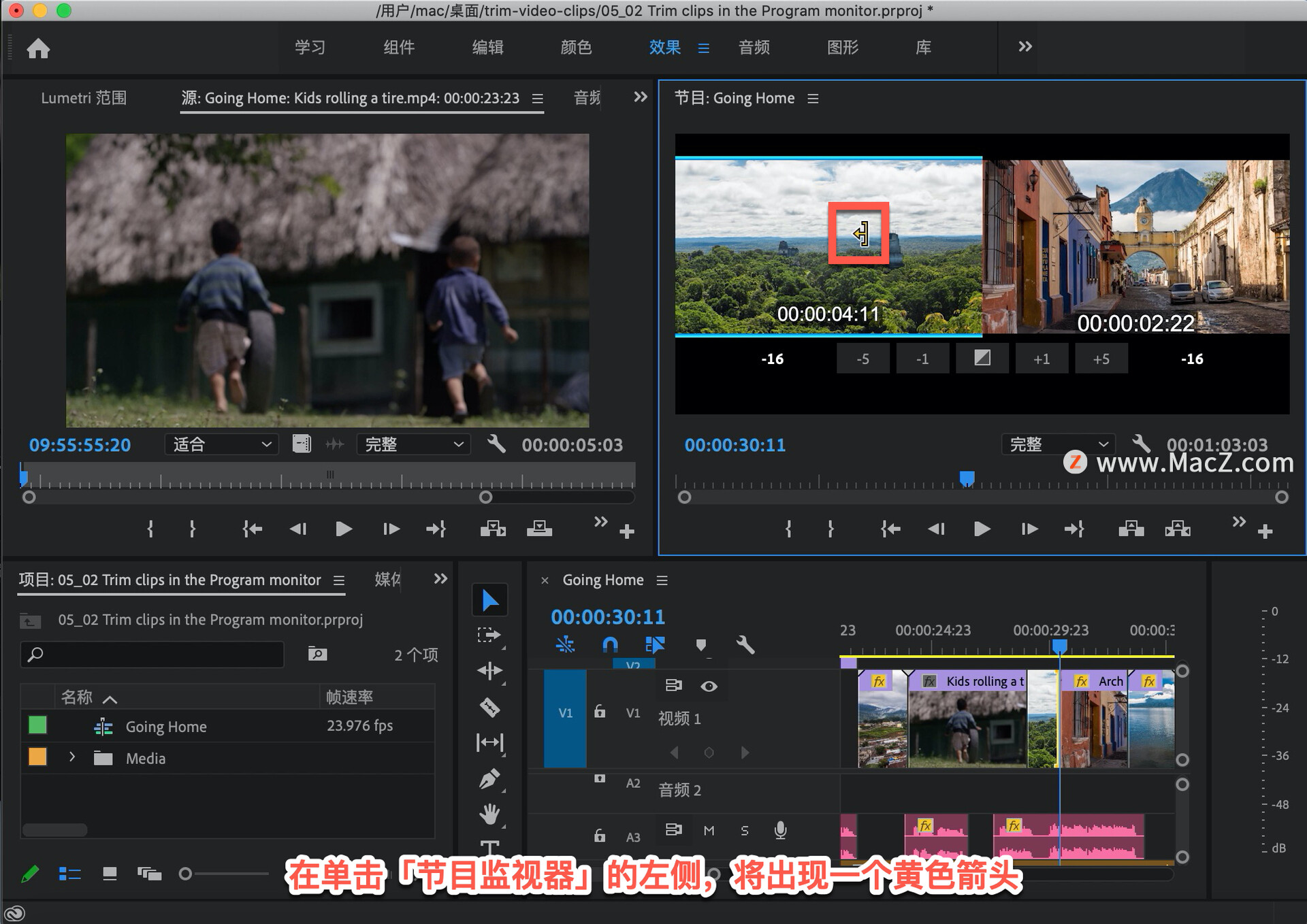Select the Hand tool
This screenshot has width=1307, height=924.
point(489,813)
